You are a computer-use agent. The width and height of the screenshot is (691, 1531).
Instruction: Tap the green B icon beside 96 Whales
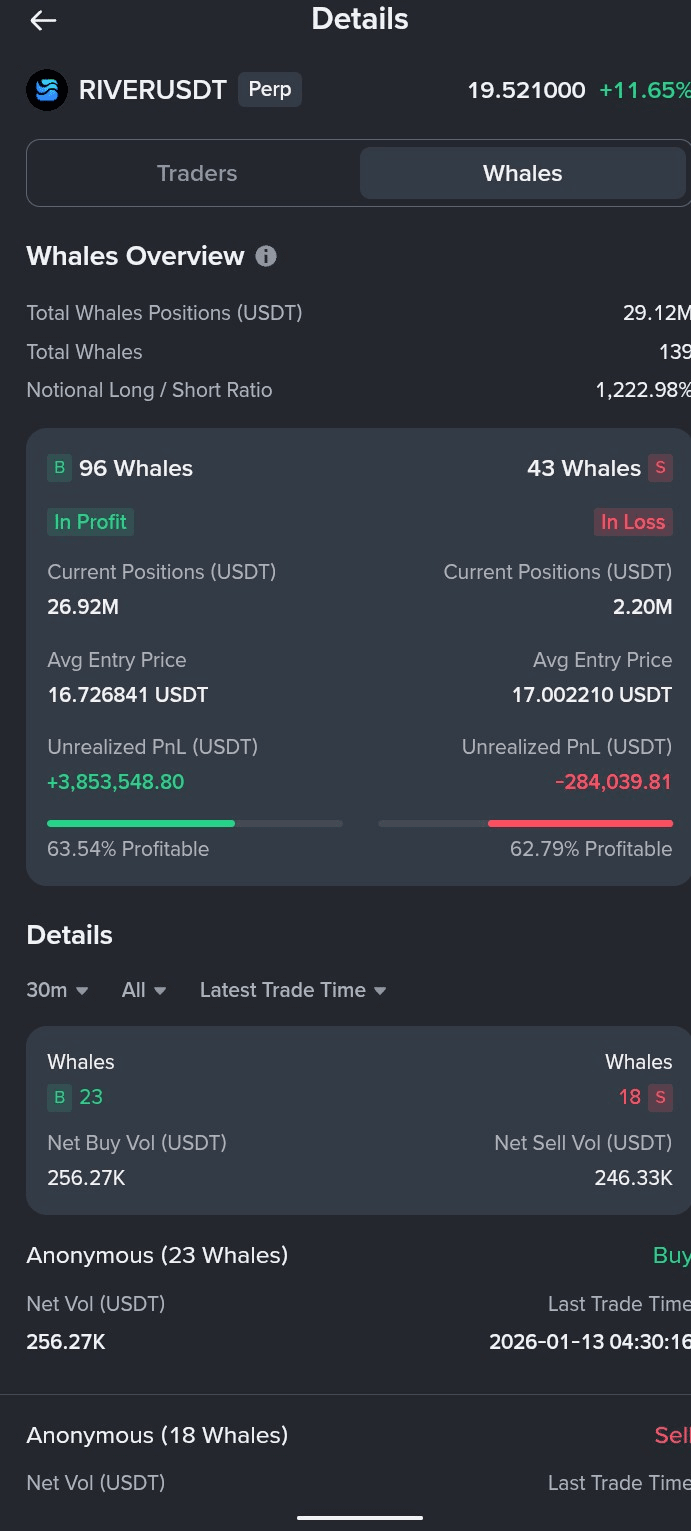coord(60,468)
